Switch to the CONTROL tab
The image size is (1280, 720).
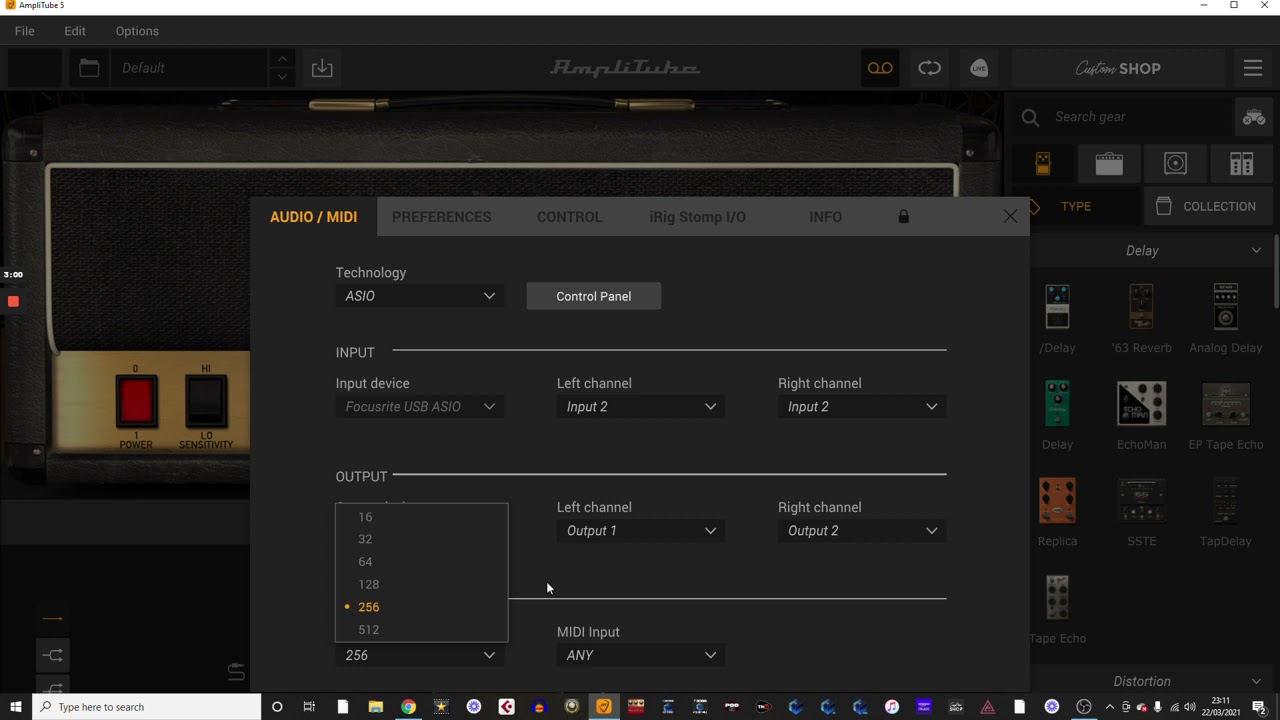coord(569,217)
